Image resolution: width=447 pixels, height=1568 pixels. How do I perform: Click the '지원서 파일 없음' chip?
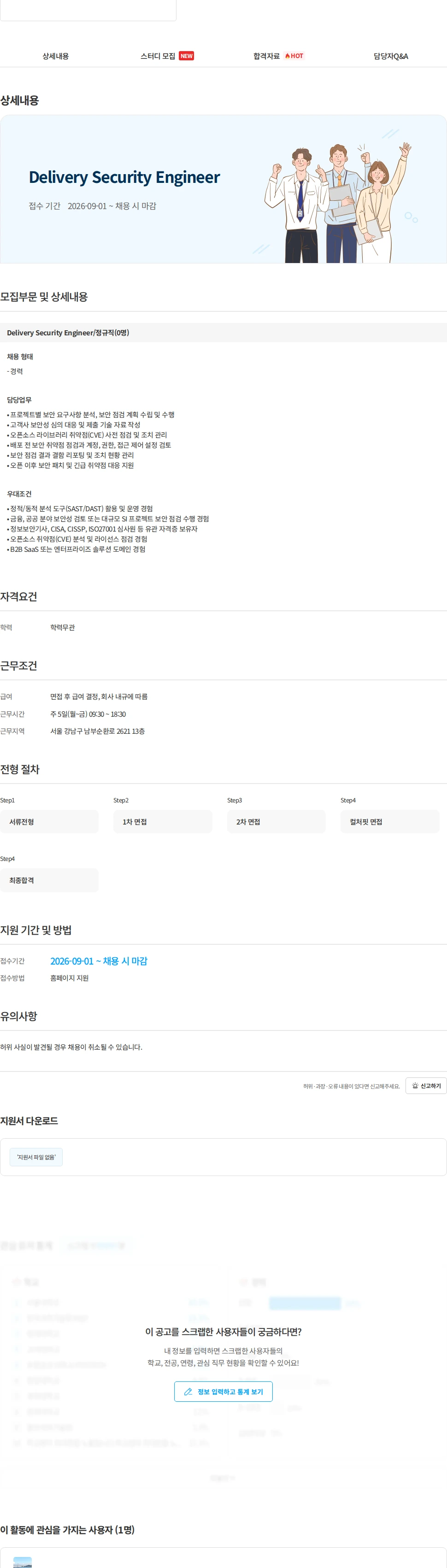[36, 1157]
